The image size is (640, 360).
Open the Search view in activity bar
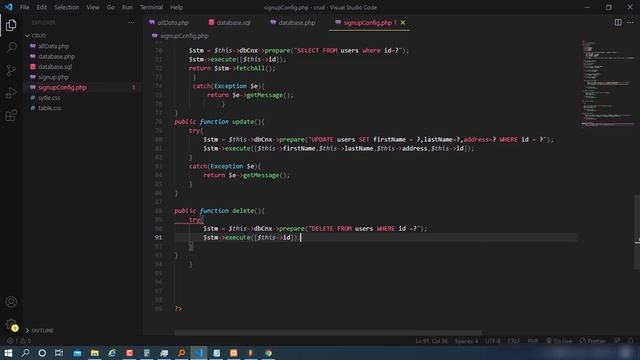[x=11, y=47]
